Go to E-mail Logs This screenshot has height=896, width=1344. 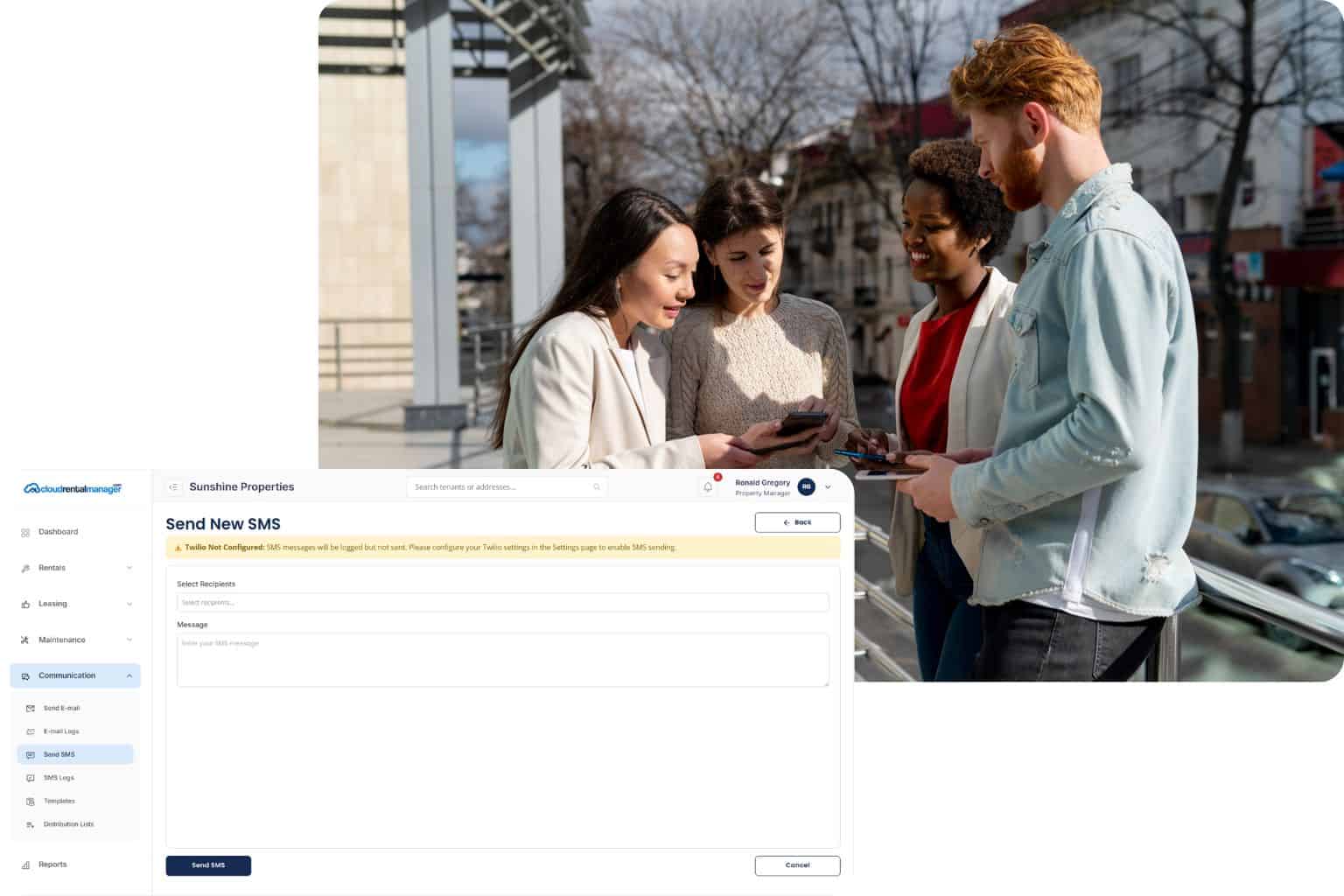coord(61,731)
